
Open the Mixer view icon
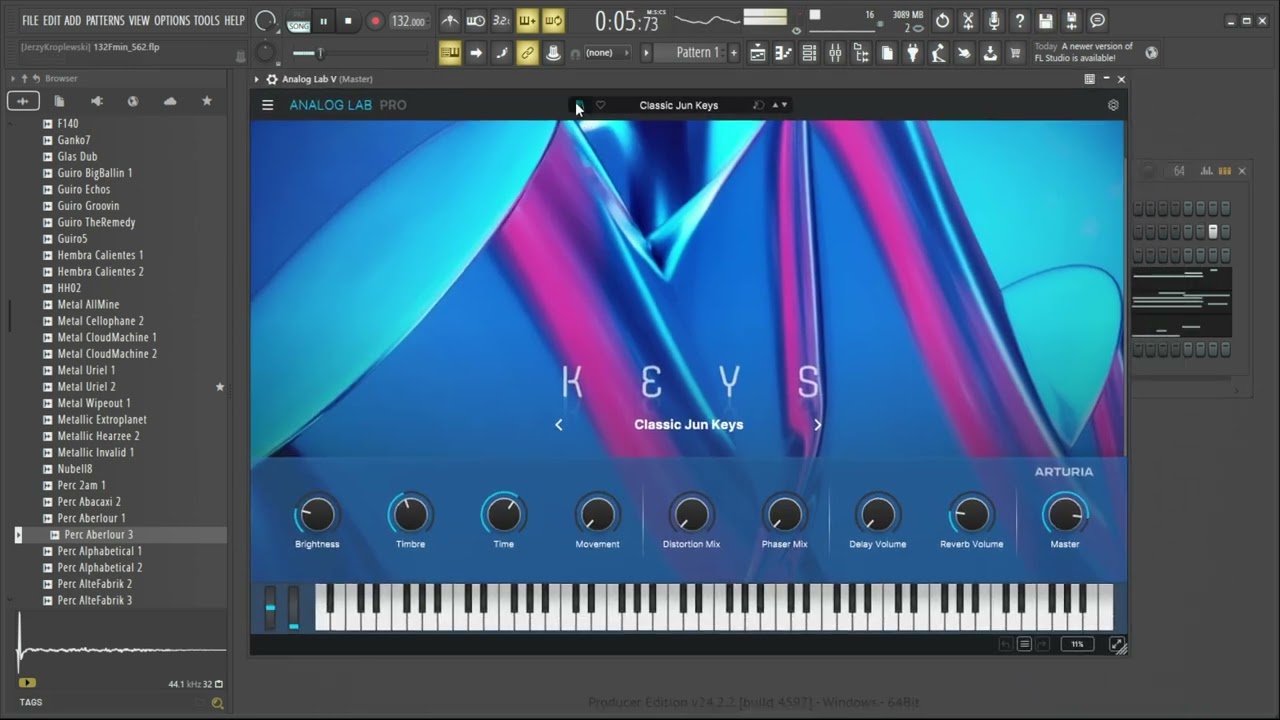click(835, 53)
